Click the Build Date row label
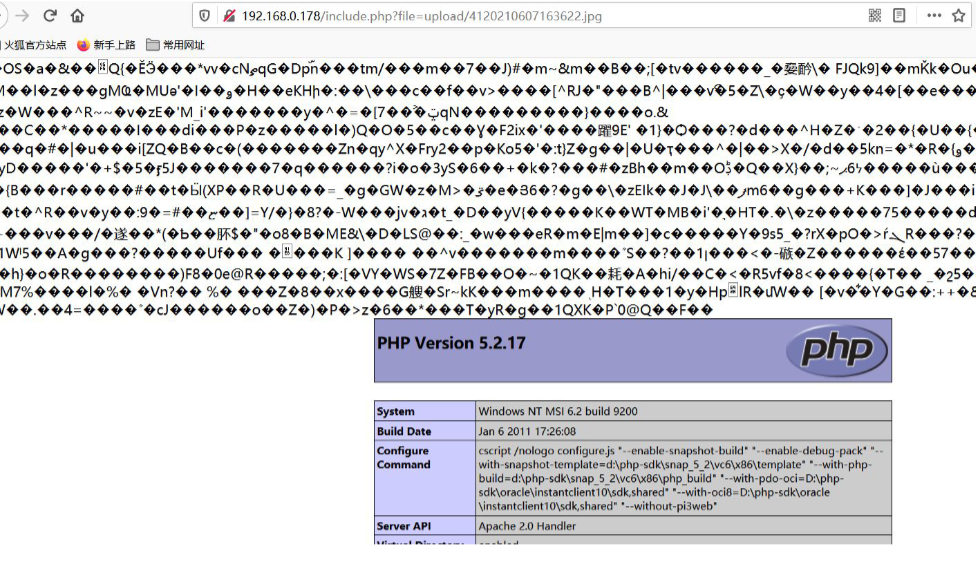 [x=404, y=431]
